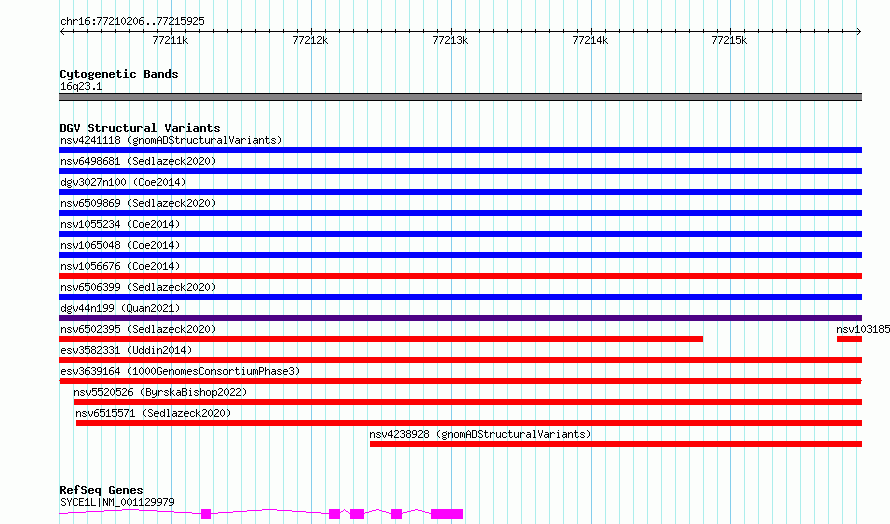Click the 77211k ruler tick label

[170, 40]
